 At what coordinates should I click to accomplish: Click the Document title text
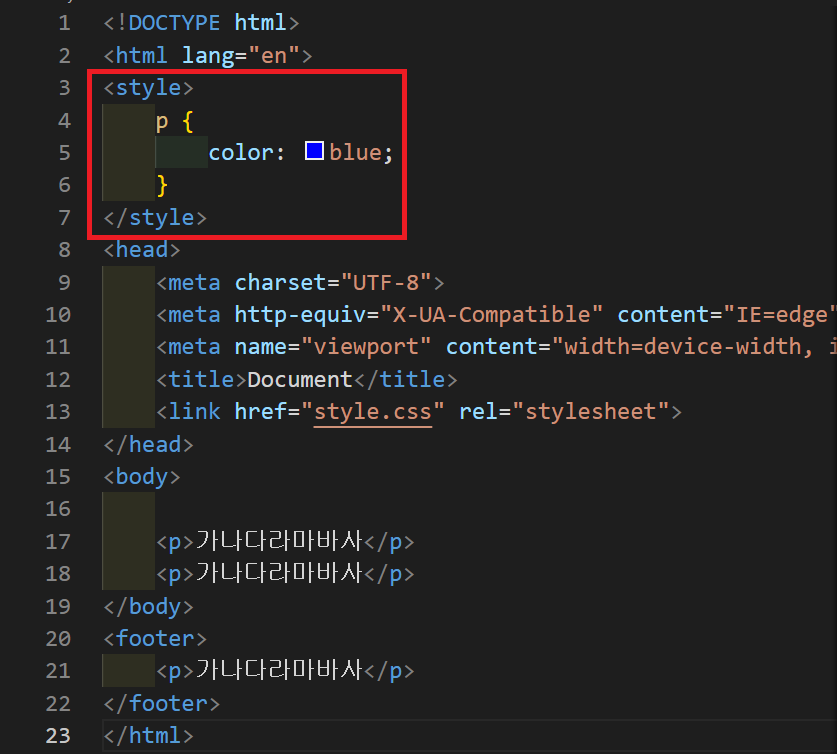click(x=299, y=380)
